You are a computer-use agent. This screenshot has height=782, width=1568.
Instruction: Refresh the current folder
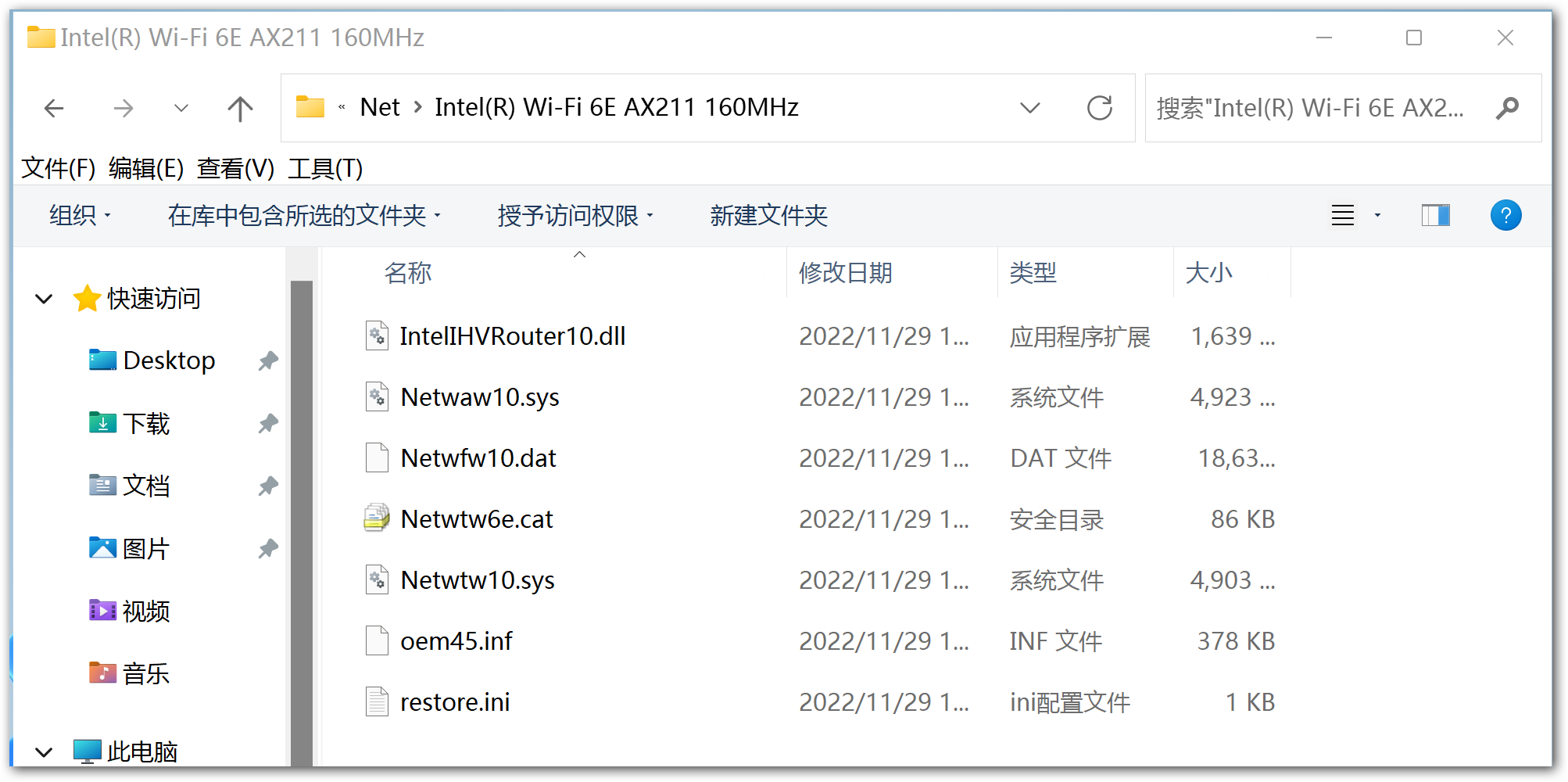(x=1100, y=108)
